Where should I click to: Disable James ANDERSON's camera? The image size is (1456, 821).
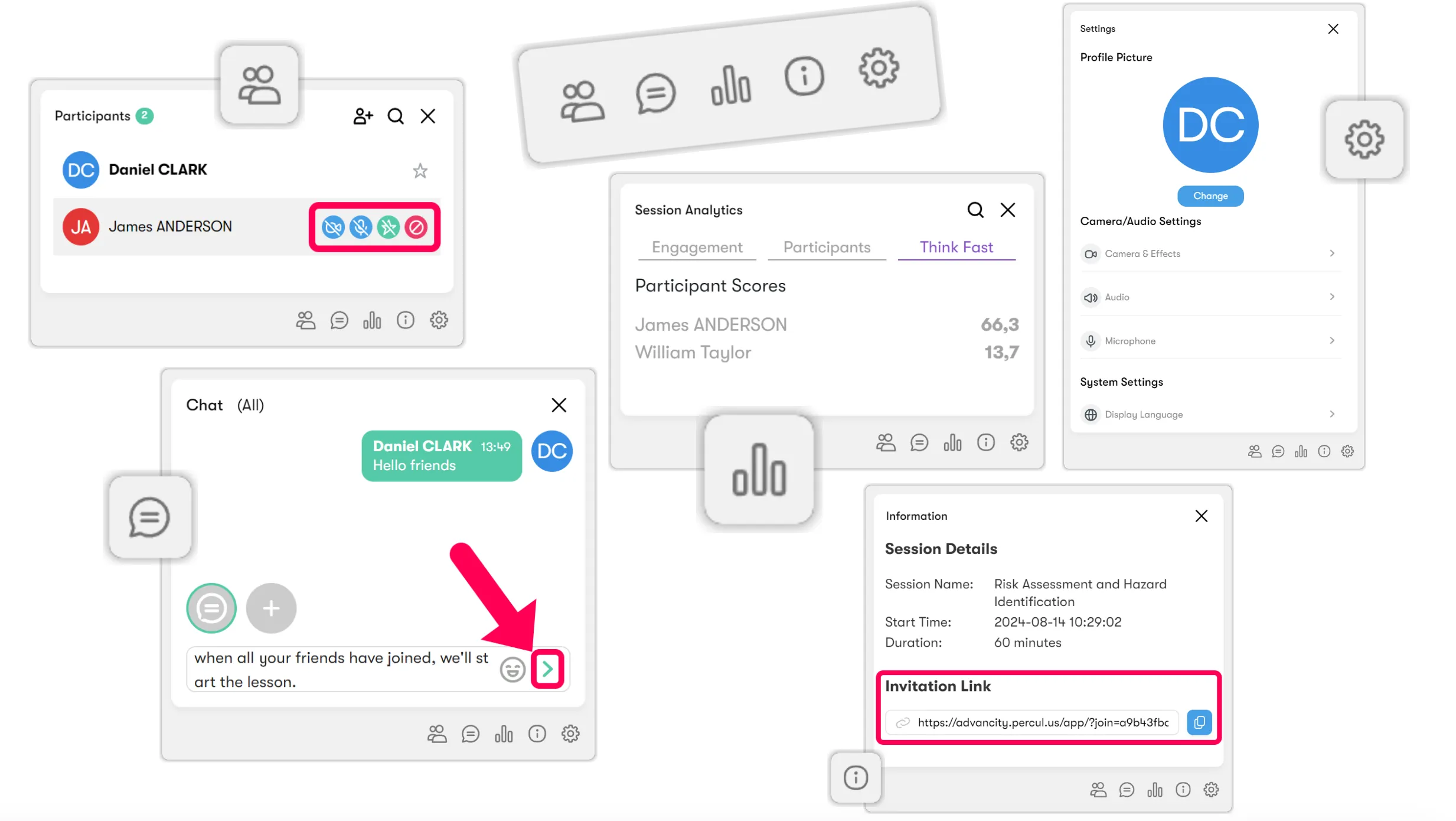point(333,227)
